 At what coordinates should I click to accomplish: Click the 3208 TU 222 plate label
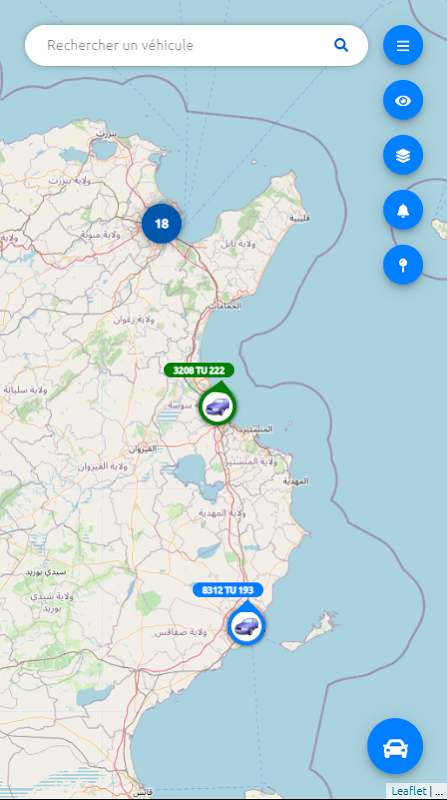pos(199,370)
